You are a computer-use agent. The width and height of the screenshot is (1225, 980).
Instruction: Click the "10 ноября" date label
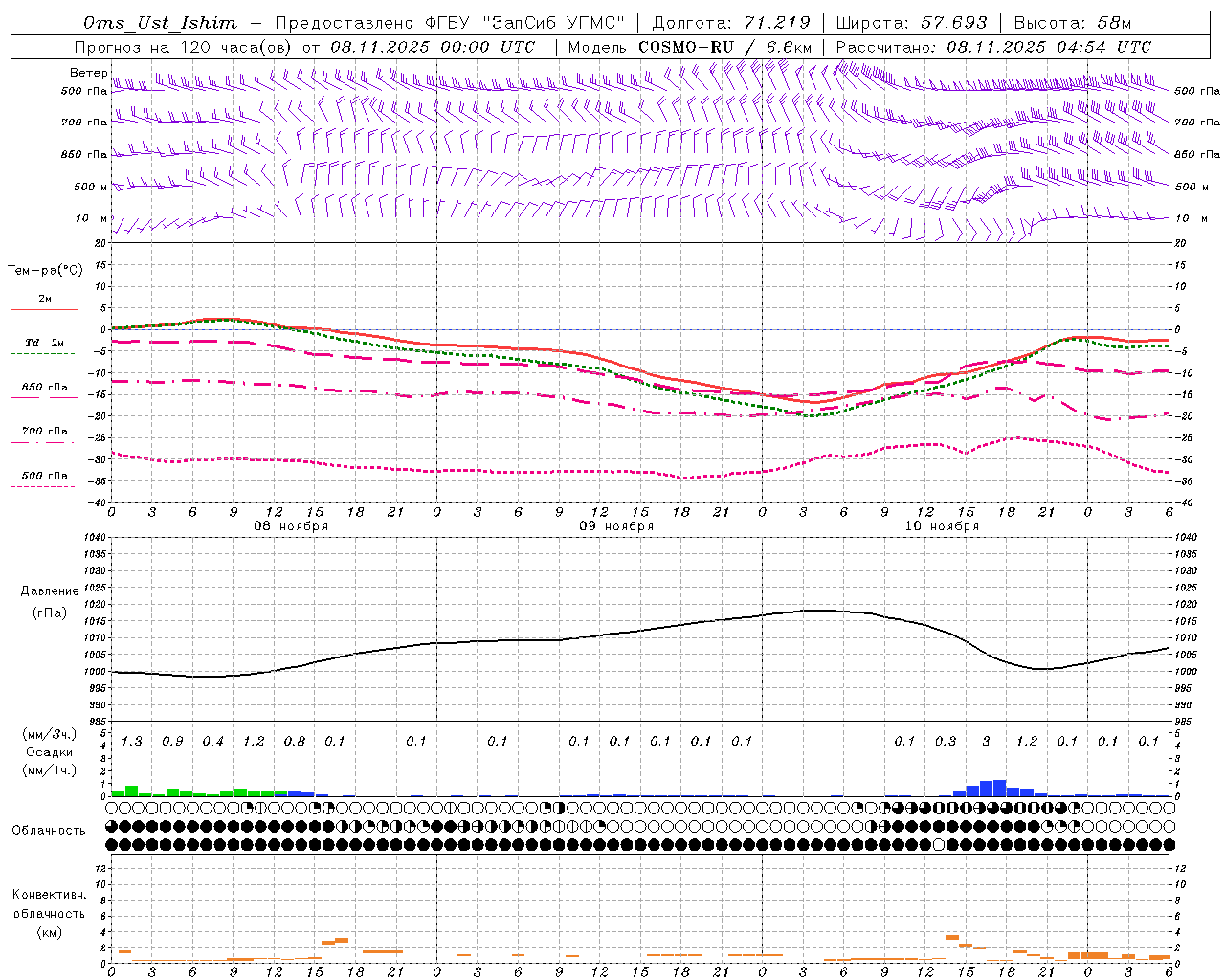(x=942, y=526)
